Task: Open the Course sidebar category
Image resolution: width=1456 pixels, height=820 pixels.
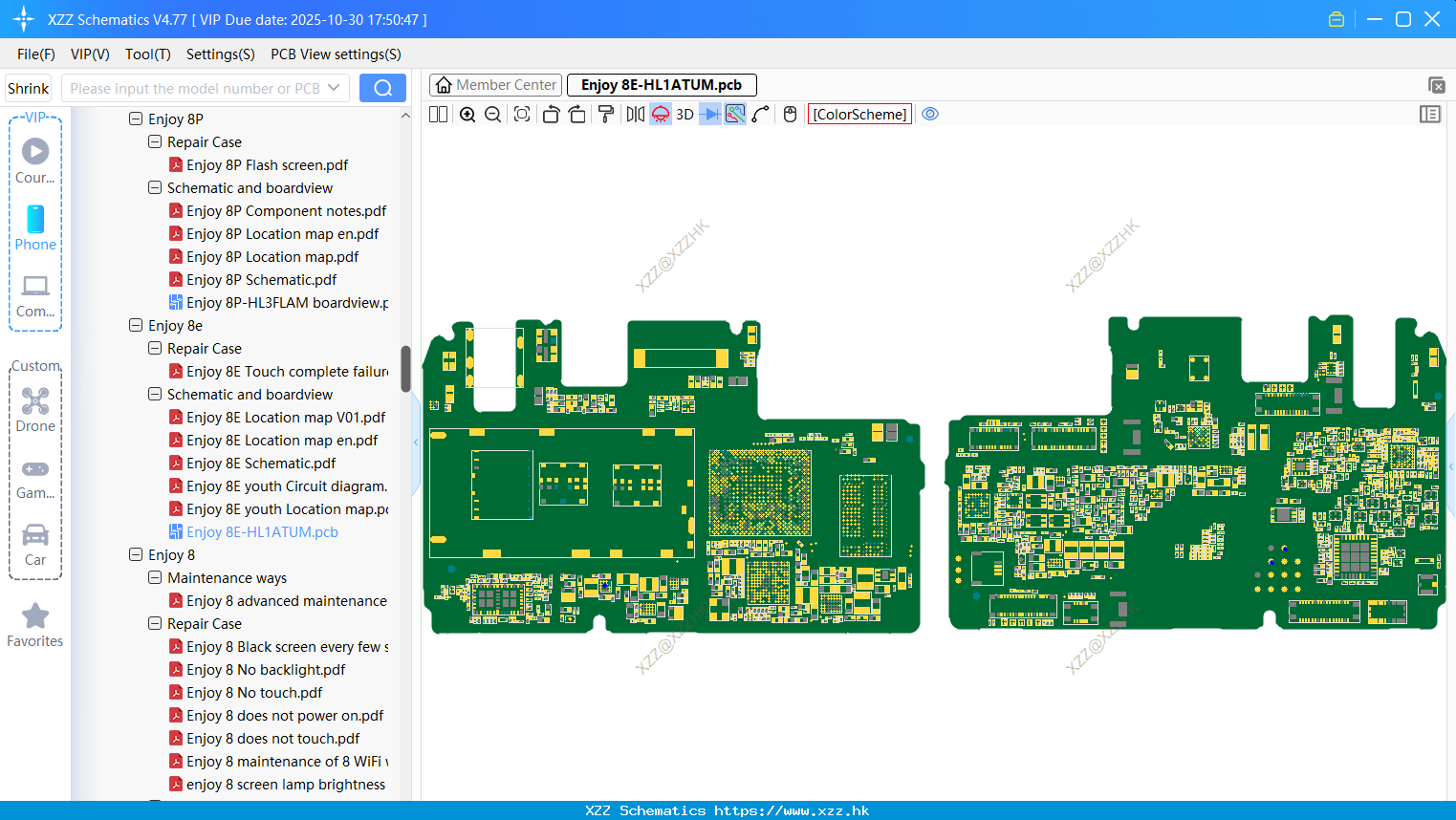Action: (x=35, y=161)
